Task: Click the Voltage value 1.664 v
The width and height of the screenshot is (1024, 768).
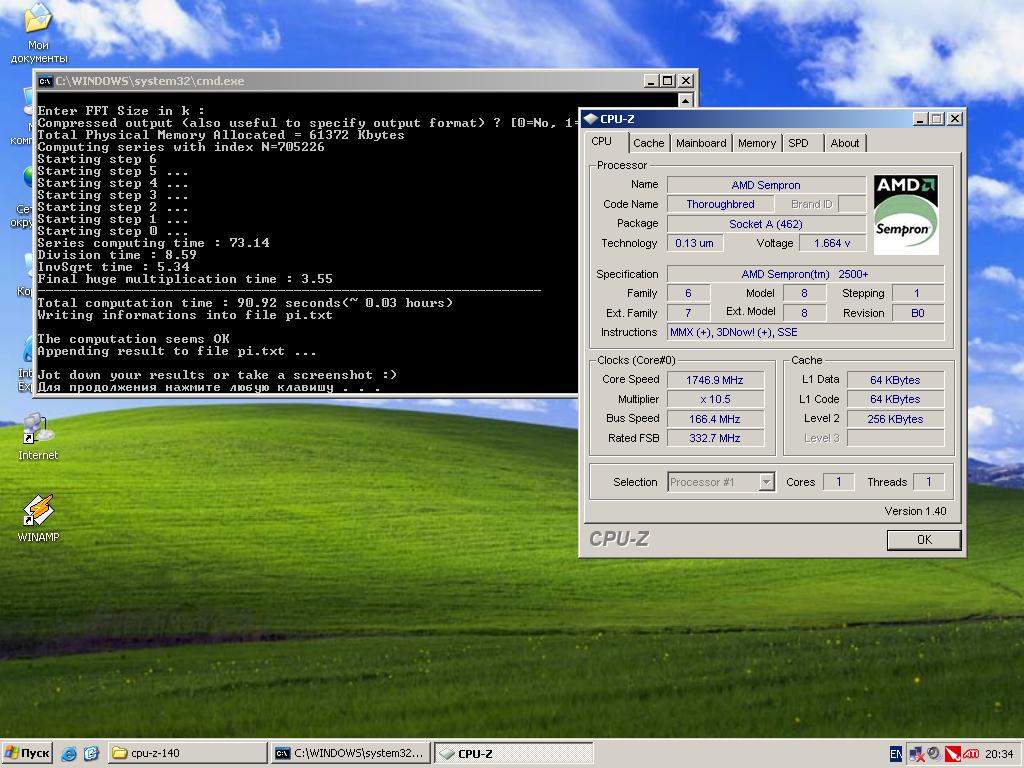Action: 833,243
